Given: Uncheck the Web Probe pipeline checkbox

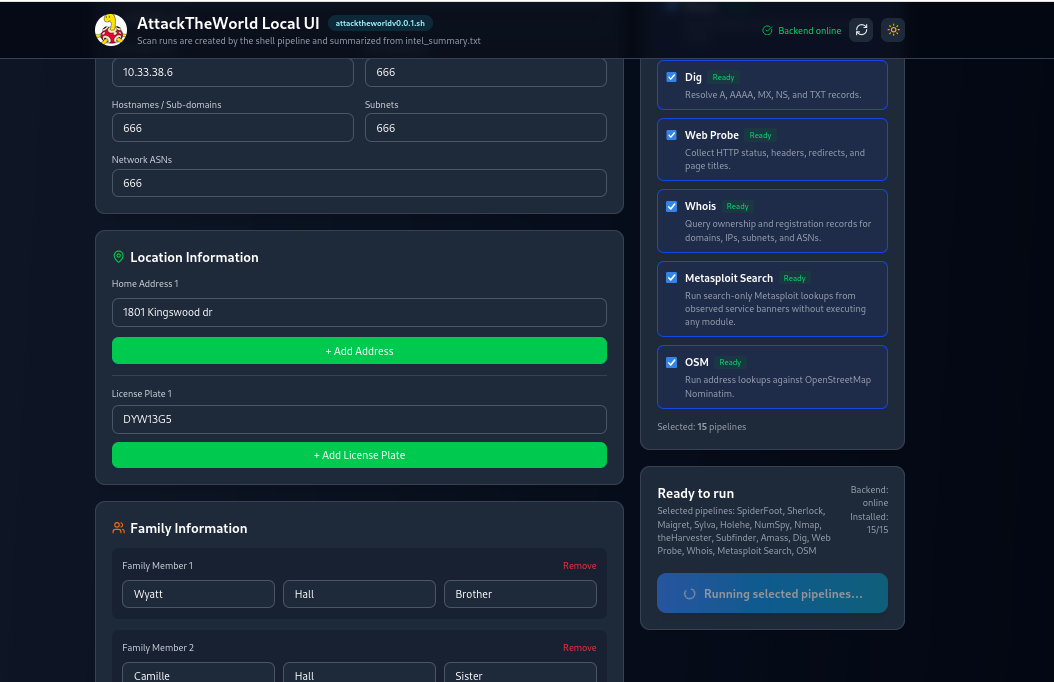Looking at the screenshot, I should [671, 135].
